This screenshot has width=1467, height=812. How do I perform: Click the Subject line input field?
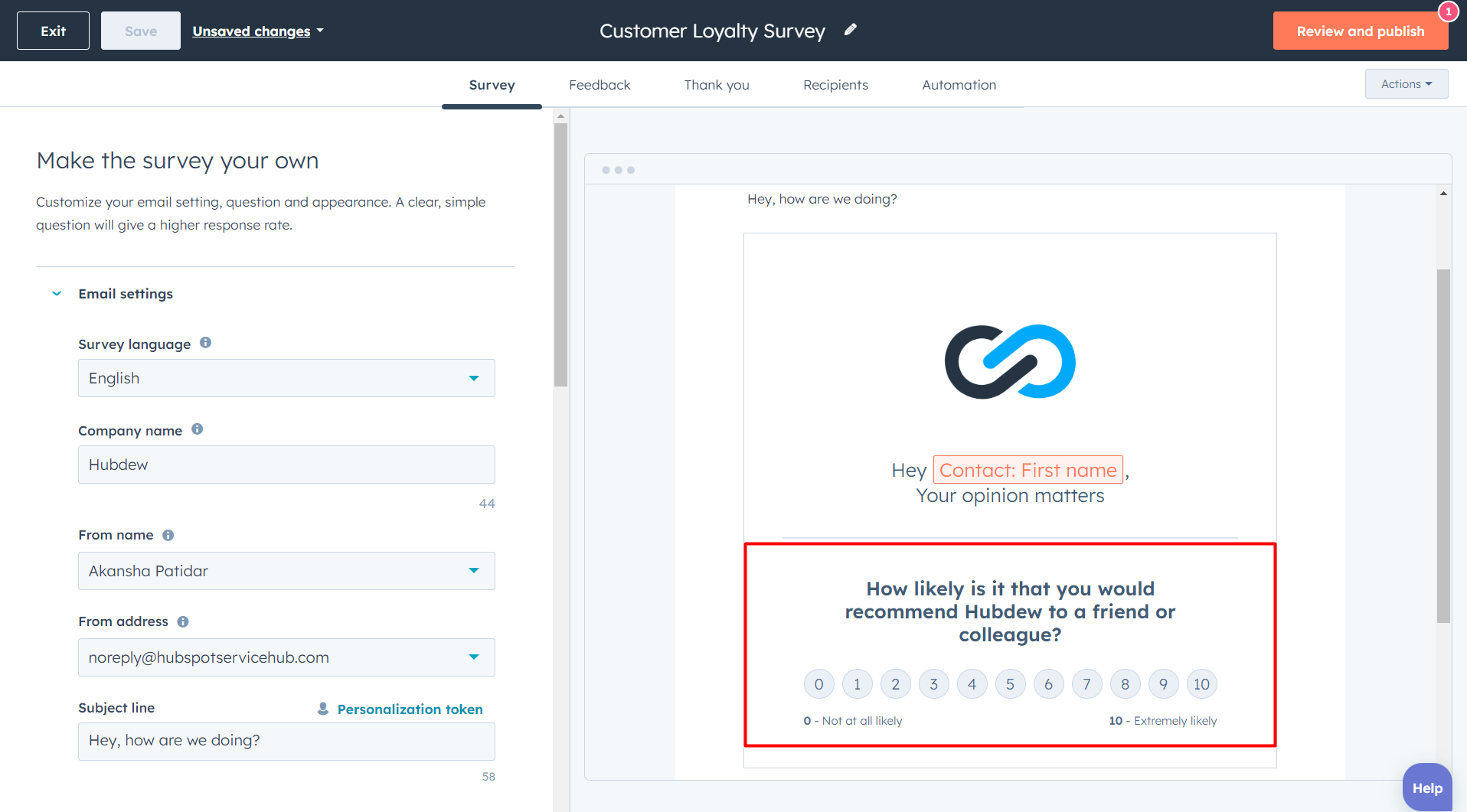pos(286,741)
